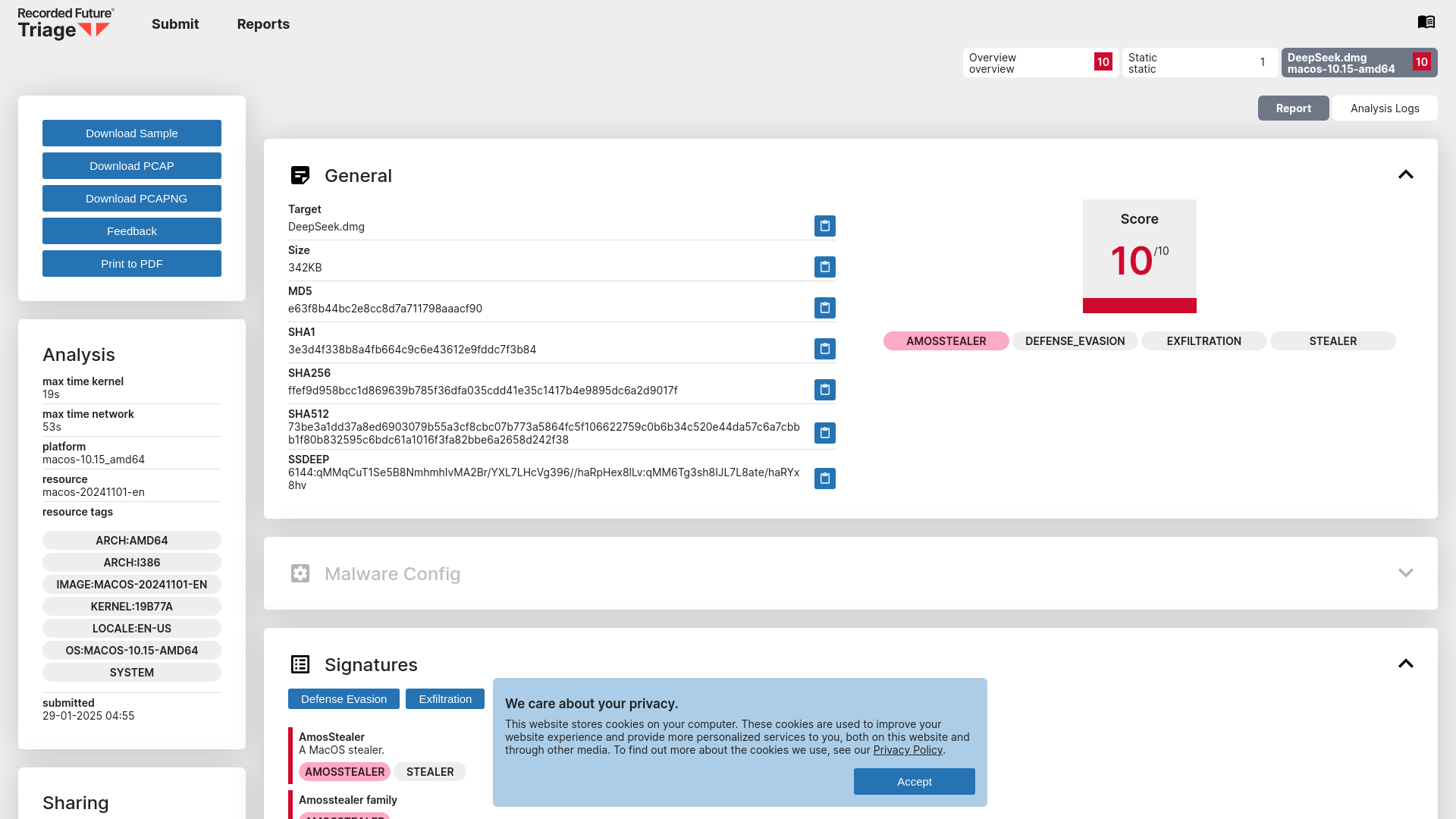This screenshot has height=819, width=1456.
Task: Click the DEFENSE_EVASION tag
Action: 1075,341
